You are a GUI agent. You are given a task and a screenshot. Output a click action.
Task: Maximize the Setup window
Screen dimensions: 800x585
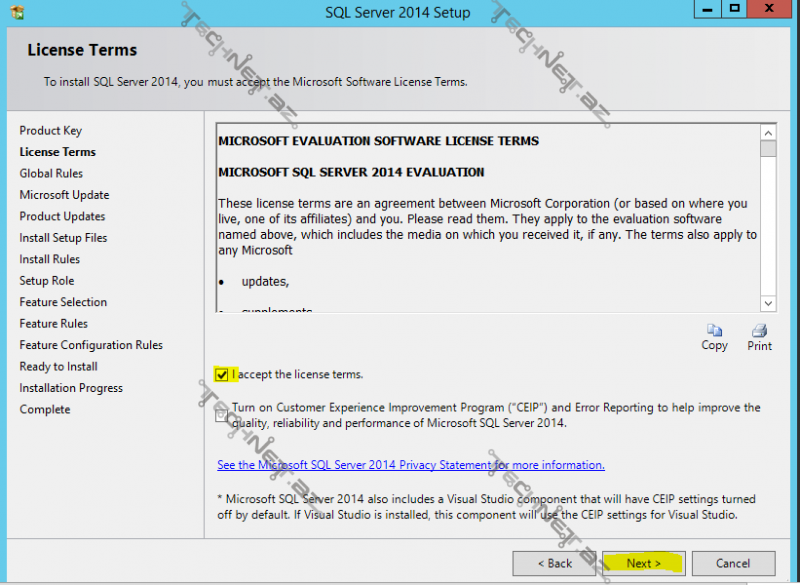click(735, 9)
